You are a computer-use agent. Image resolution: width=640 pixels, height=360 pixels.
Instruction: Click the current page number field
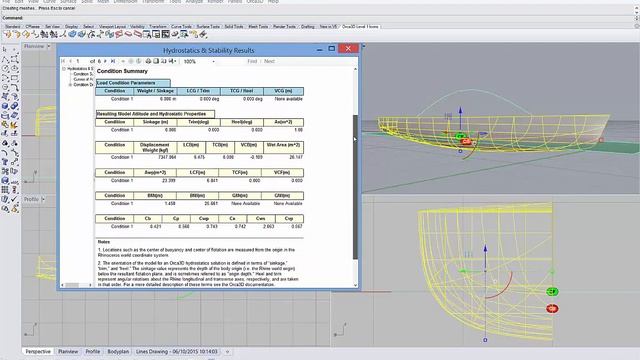click(x=81, y=61)
